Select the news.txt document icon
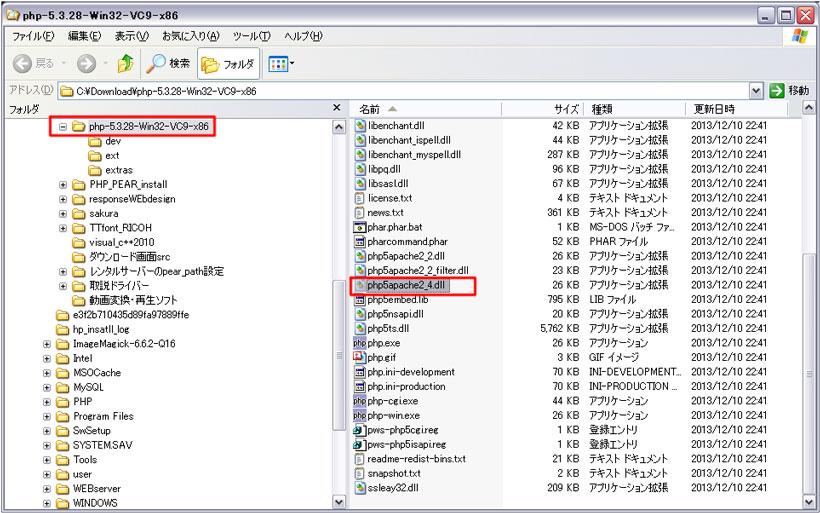The height and width of the screenshot is (513, 820). pyautogui.click(x=360, y=213)
